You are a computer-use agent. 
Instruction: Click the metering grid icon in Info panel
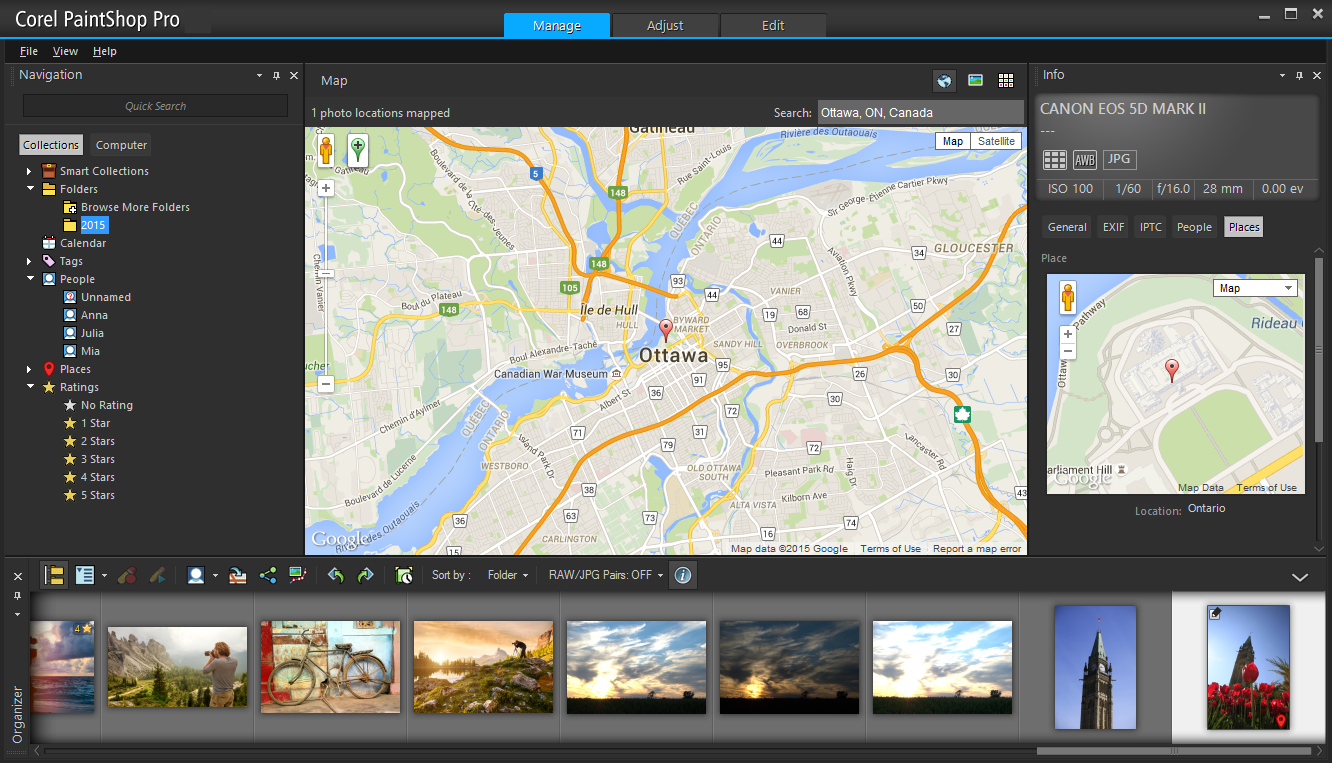[1055, 159]
